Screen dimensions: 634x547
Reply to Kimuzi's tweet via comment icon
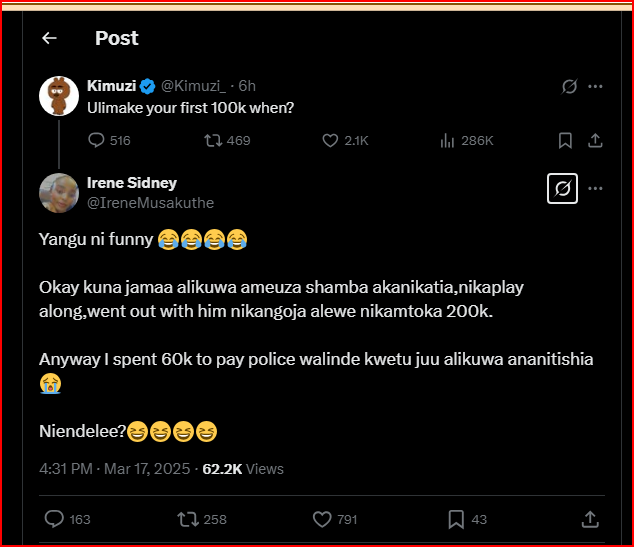point(97,141)
